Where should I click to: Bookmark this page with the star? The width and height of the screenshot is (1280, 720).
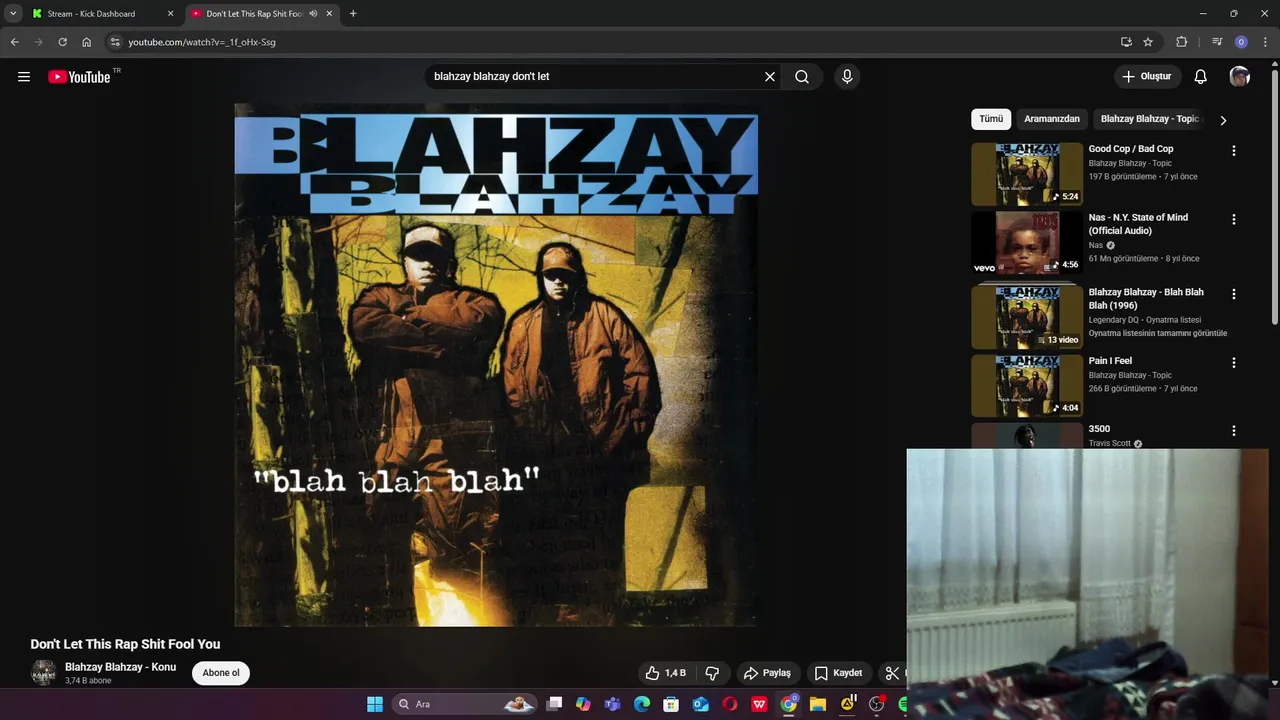(1148, 42)
